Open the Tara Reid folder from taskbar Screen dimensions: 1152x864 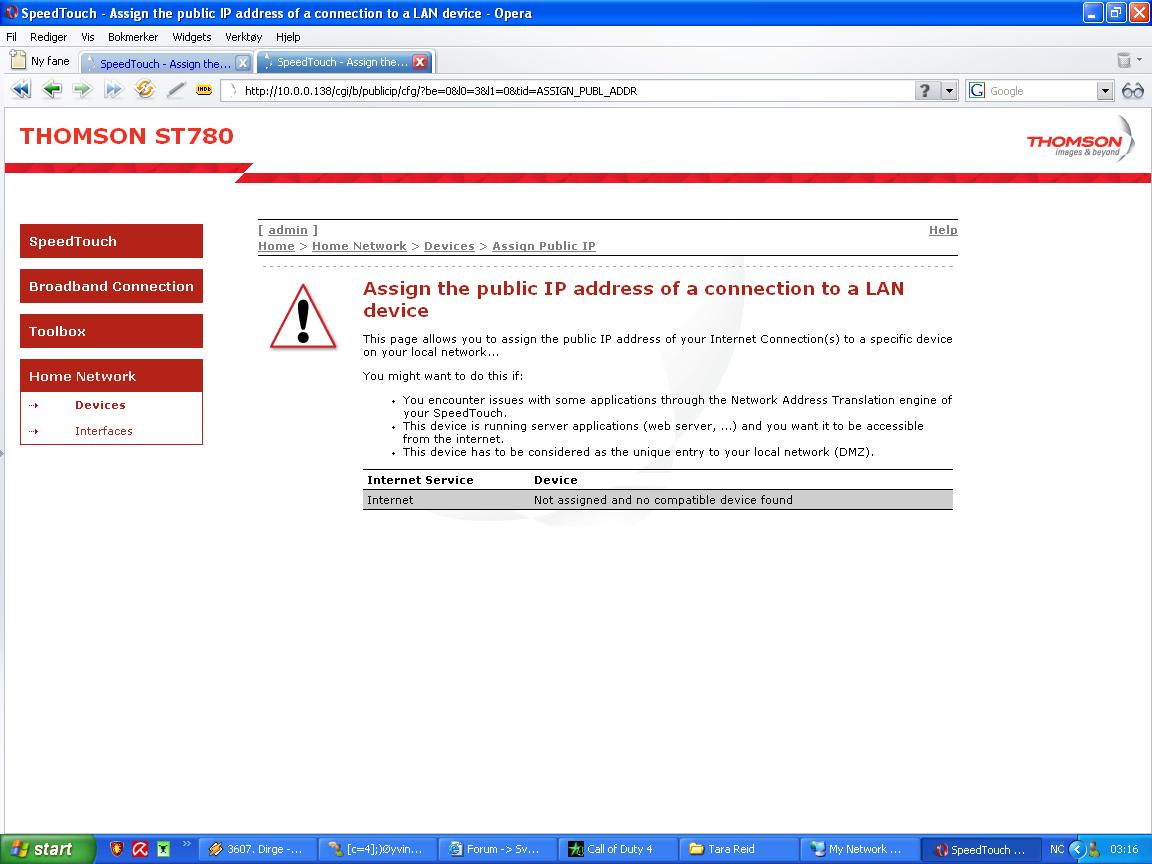[738, 849]
